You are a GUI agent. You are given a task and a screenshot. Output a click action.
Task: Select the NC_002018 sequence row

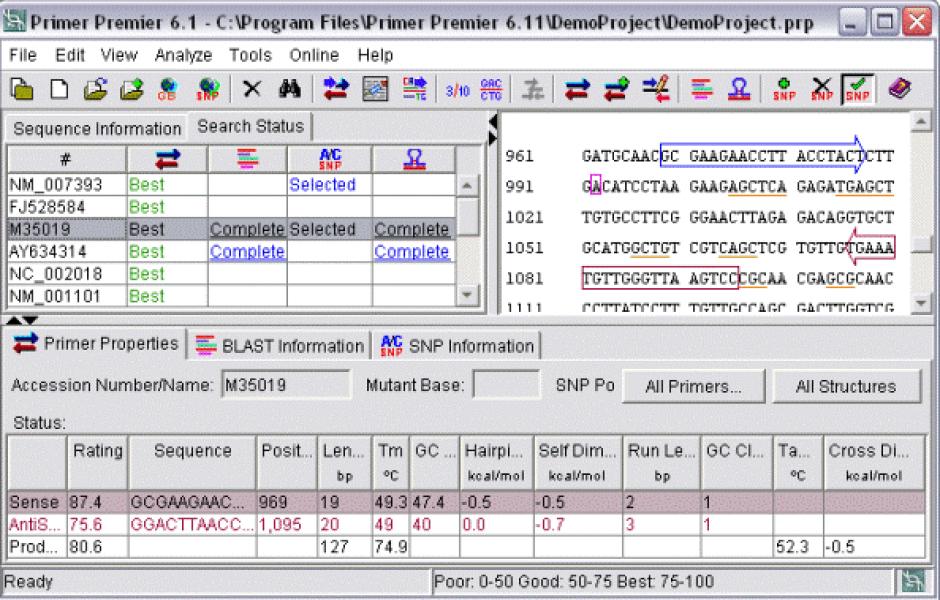point(231,274)
